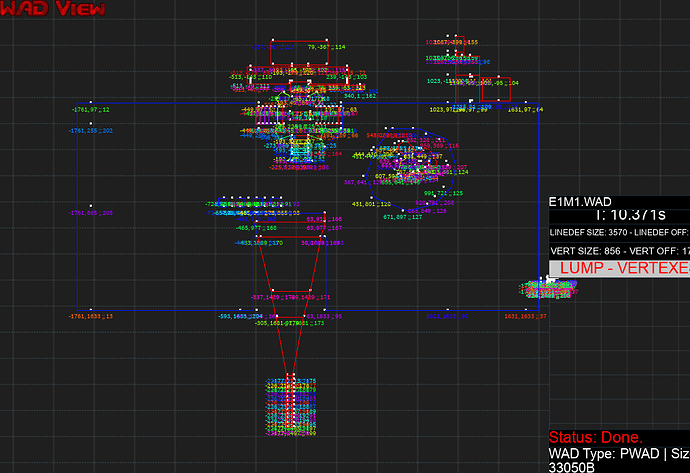The height and width of the screenshot is (473, 690).
Task: Click the 10.371s load time readout
Action: 631,215
